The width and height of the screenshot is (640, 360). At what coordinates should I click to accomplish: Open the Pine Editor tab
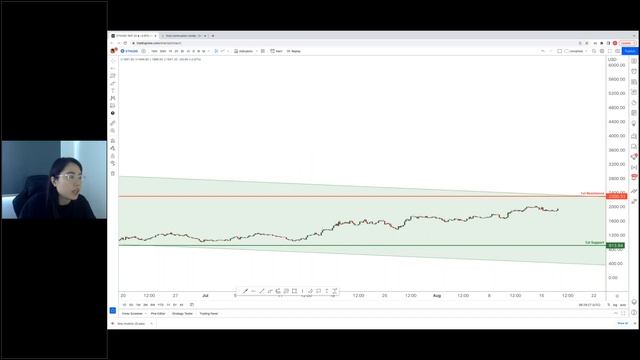coord(158,313)
